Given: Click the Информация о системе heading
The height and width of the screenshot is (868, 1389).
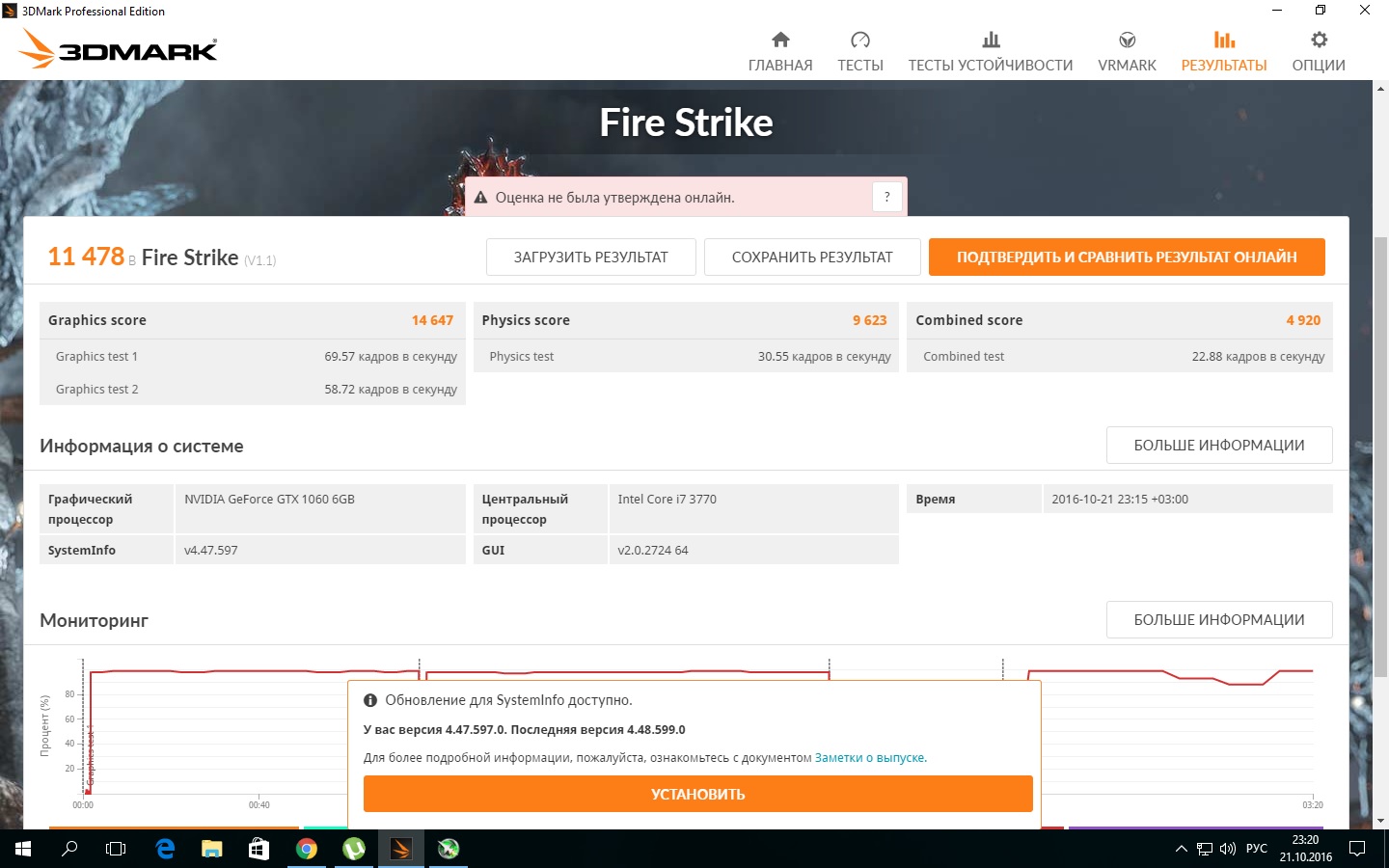Looking at the screenshot, I should tap(142, 446).
